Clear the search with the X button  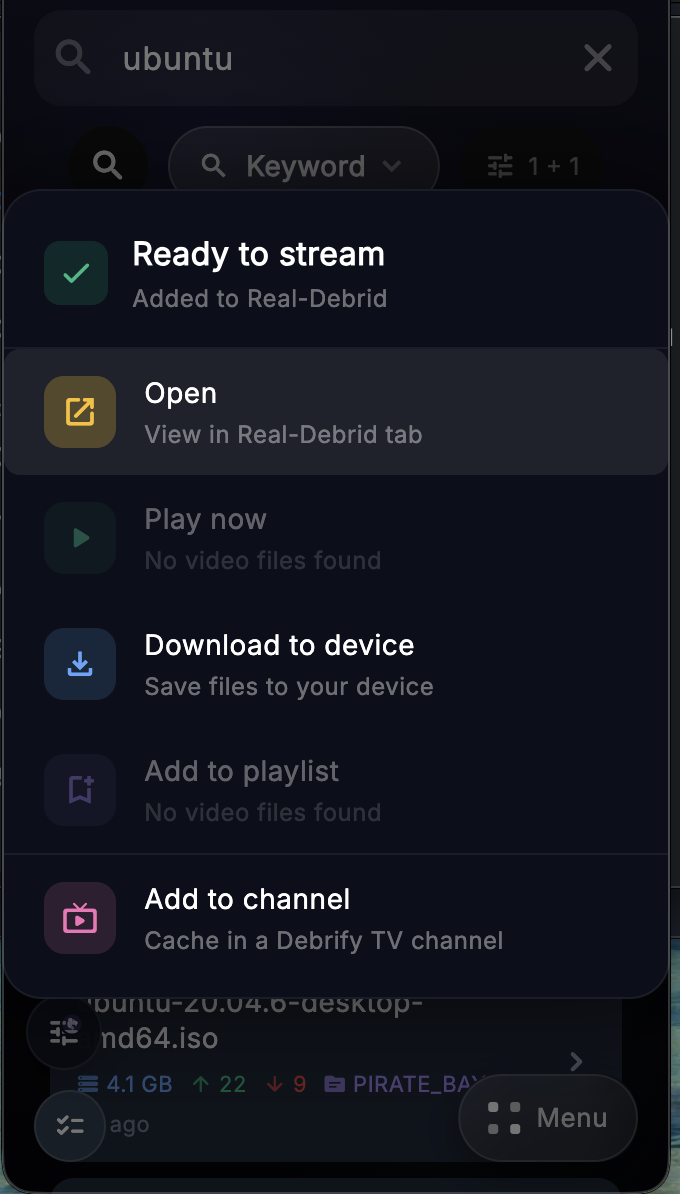tap(597, 58)
